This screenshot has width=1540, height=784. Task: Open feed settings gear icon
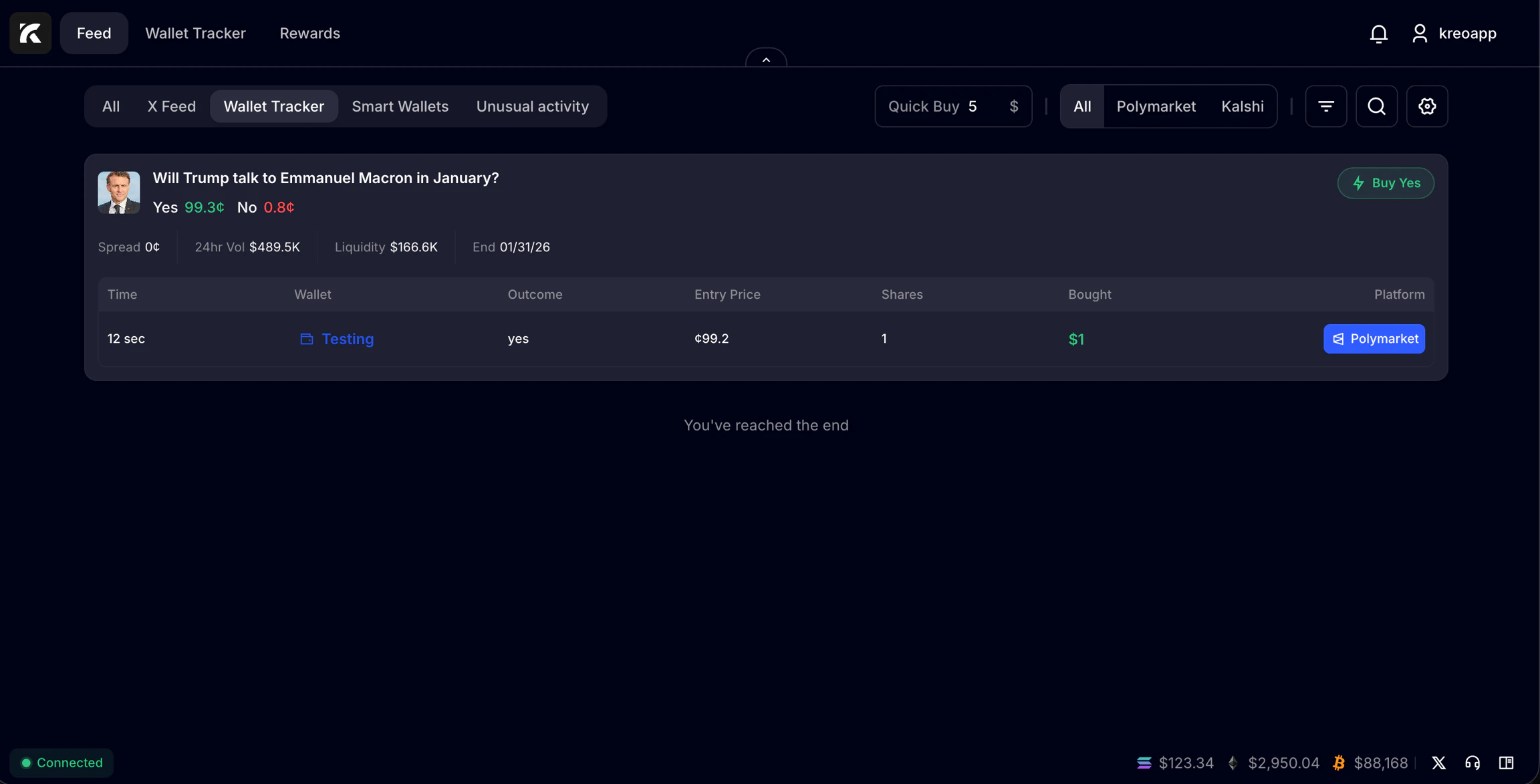pos(1426,106)
